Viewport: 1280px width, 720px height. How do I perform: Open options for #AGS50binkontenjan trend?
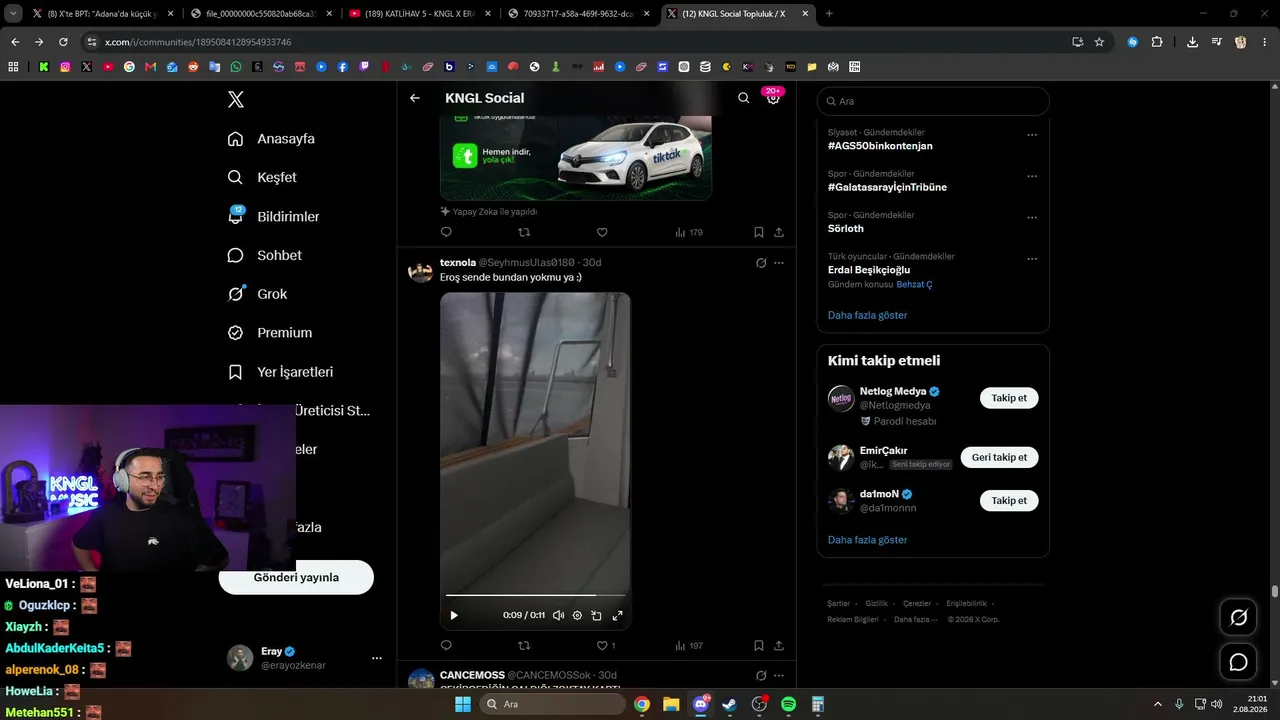click(x=1032, y=135)
